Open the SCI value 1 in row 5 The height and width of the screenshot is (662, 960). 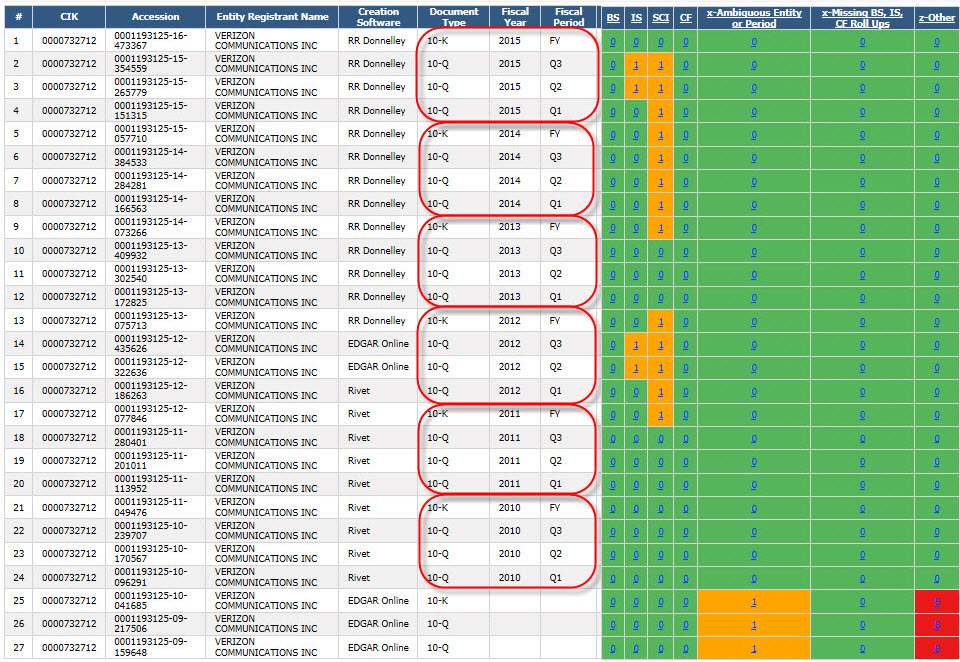[661, 135]
